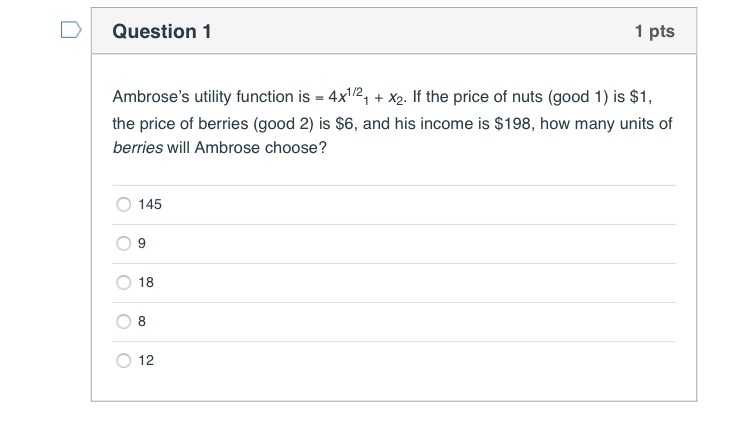Flag this question with the bookmark icon
735x424 pixels.
coord(69,32)
